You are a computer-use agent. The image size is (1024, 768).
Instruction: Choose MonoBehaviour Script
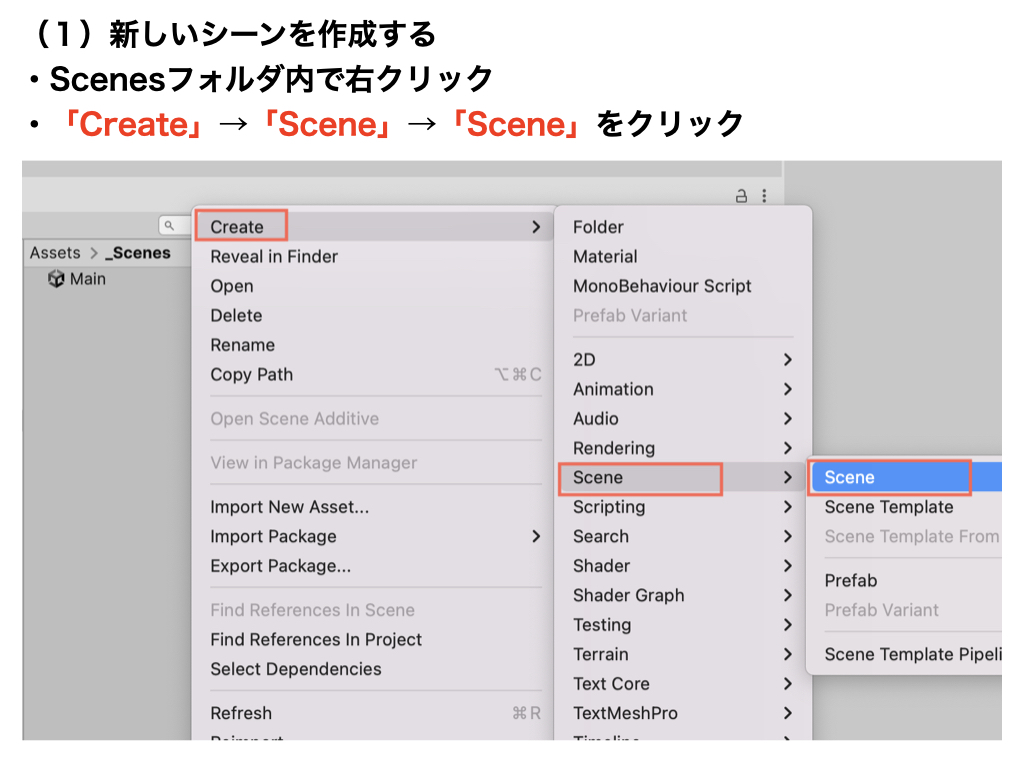pos(662,286)
